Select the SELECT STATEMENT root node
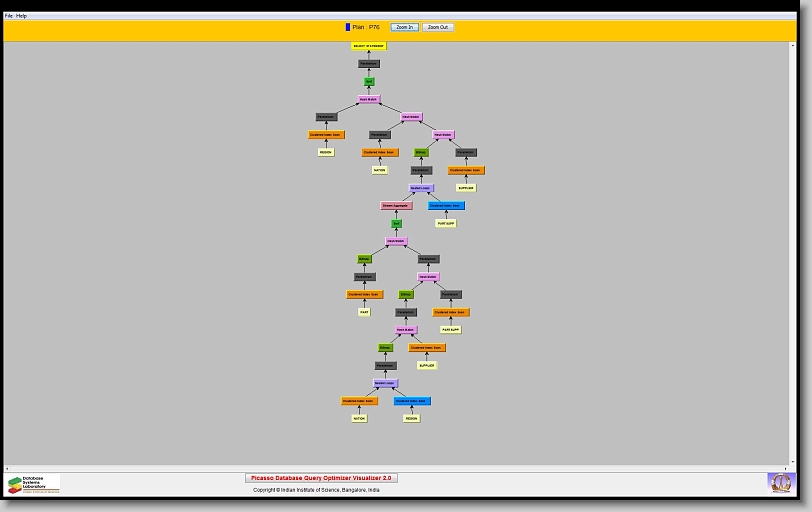The height and width of the screenshot is (512, 812). pos(368,46)
